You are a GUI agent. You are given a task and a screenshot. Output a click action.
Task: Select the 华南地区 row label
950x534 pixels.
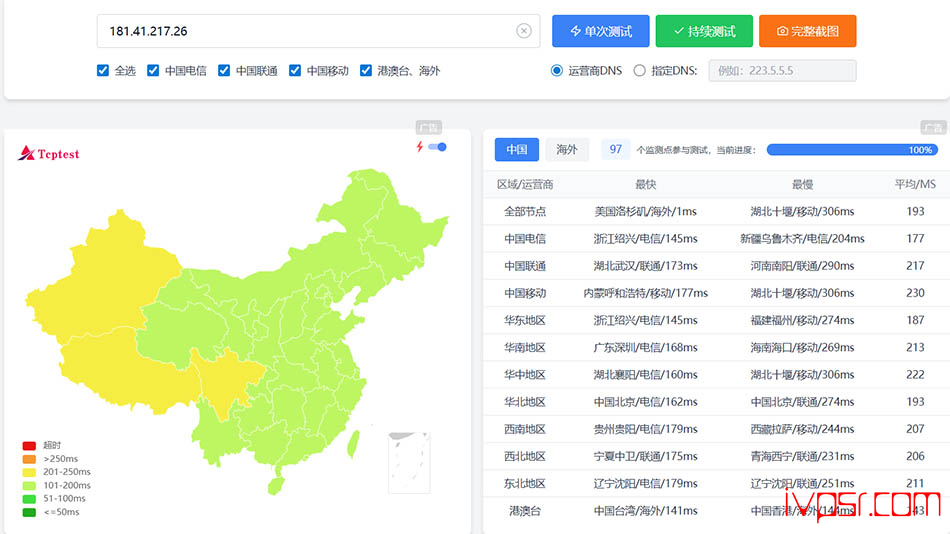click(525, 347)
